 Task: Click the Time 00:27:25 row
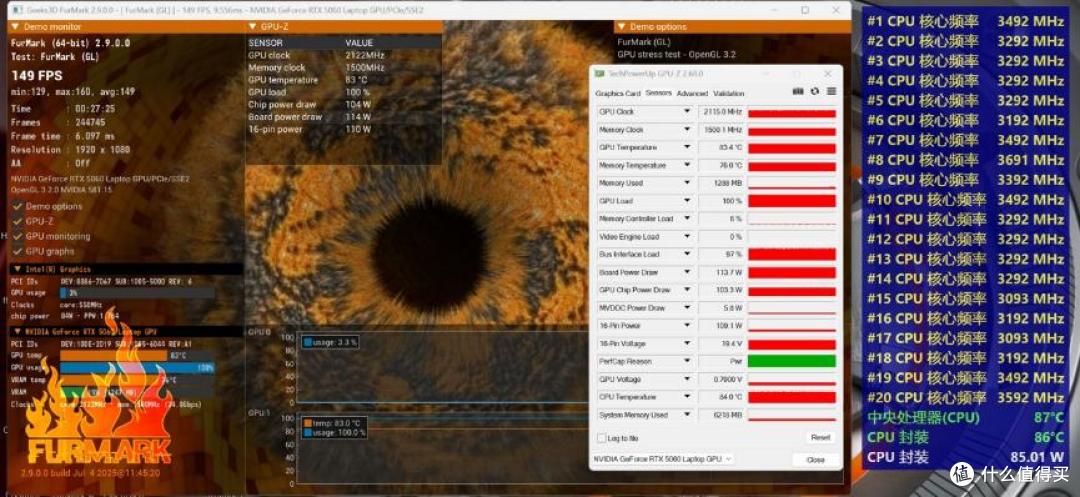(x=63, y=109)
